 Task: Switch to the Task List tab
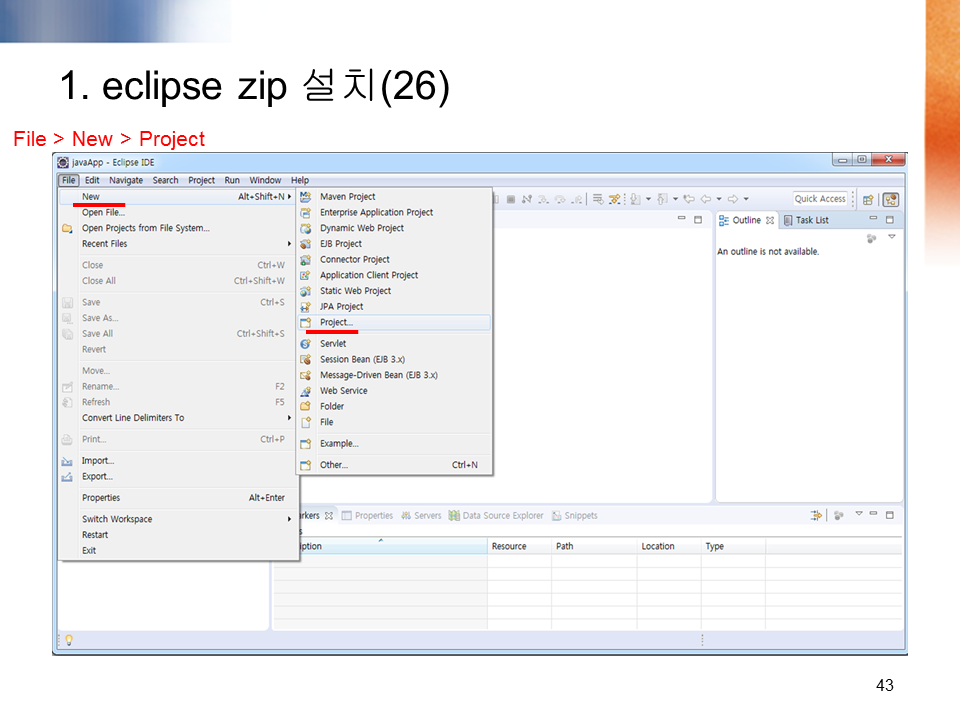point(806,220)
